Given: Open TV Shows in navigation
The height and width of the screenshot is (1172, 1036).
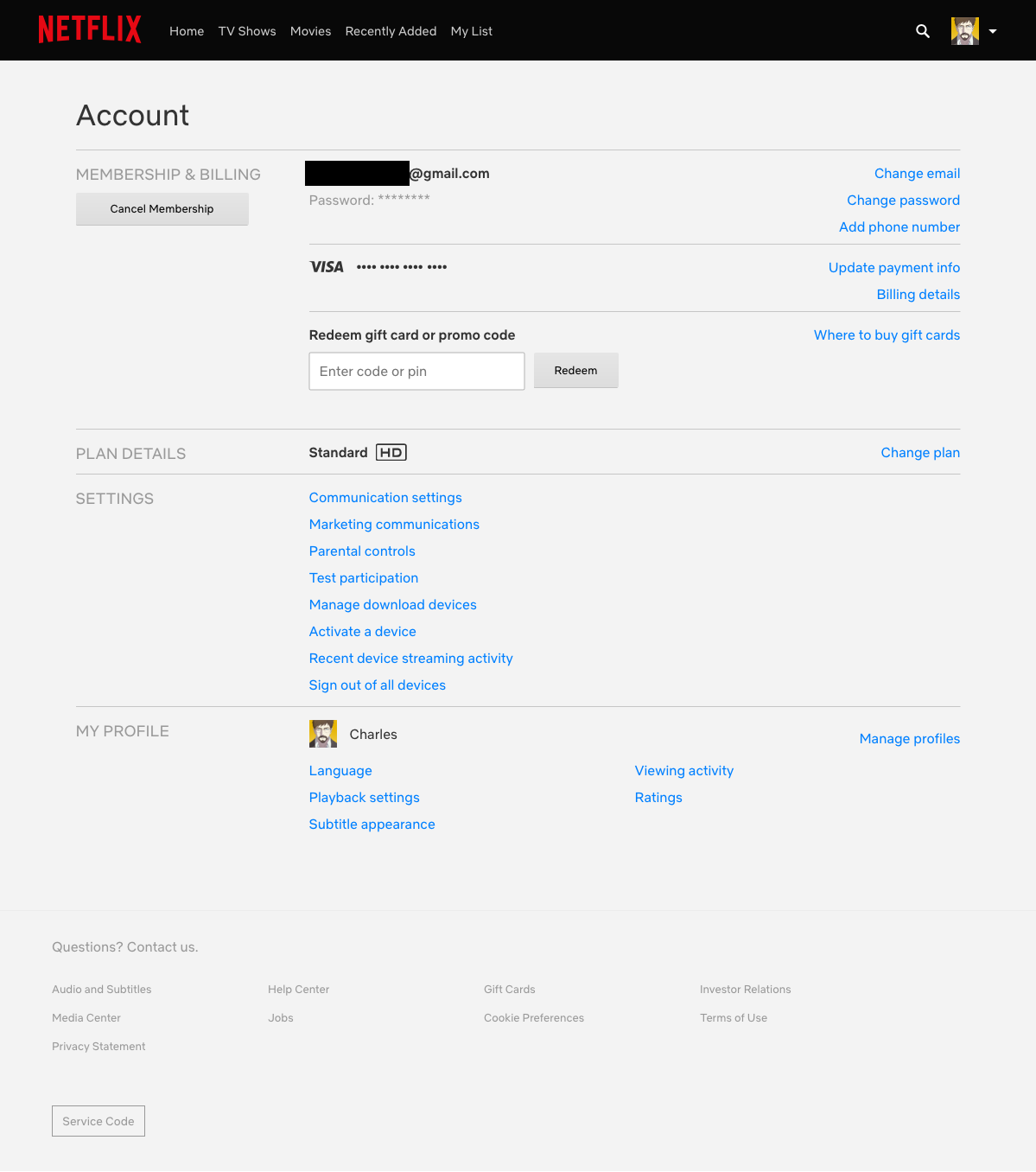Looking at the screenshot, I should coord(247,31).
